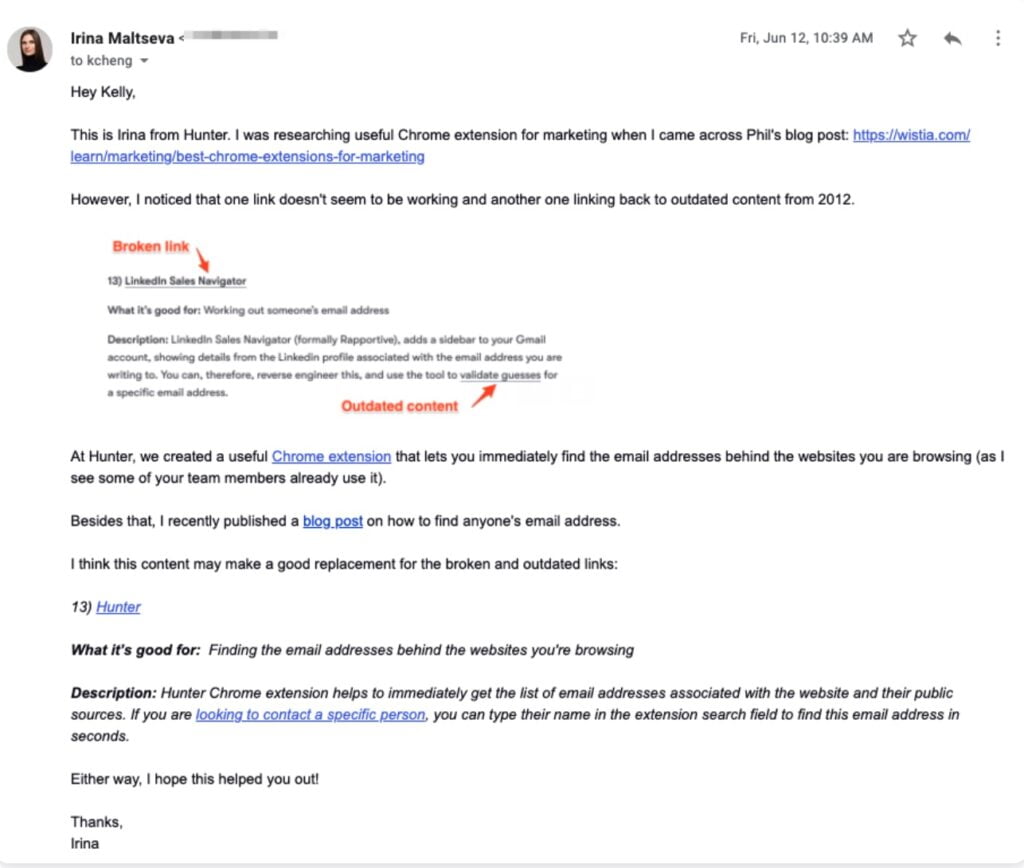Click 'validate guesses' text in embedded screenshot
This screenshot has width=1024, height=868.
pyautogui.click(x=500, y=376)
